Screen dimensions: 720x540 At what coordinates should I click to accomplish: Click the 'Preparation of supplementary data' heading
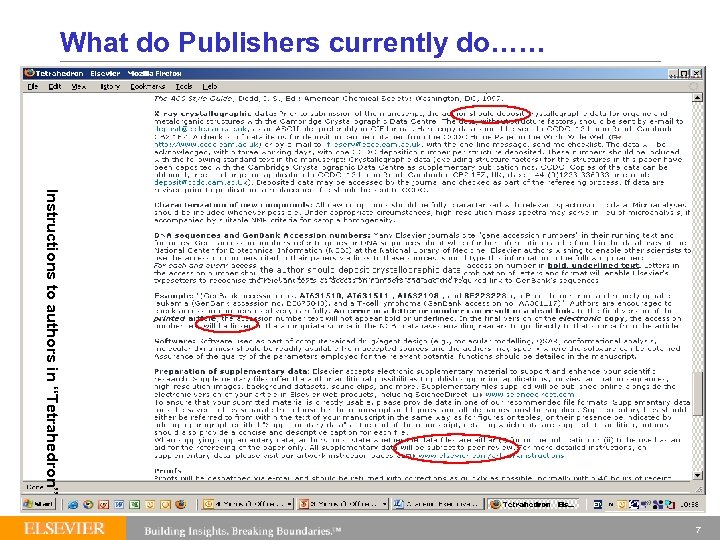[x=232, y=371]
